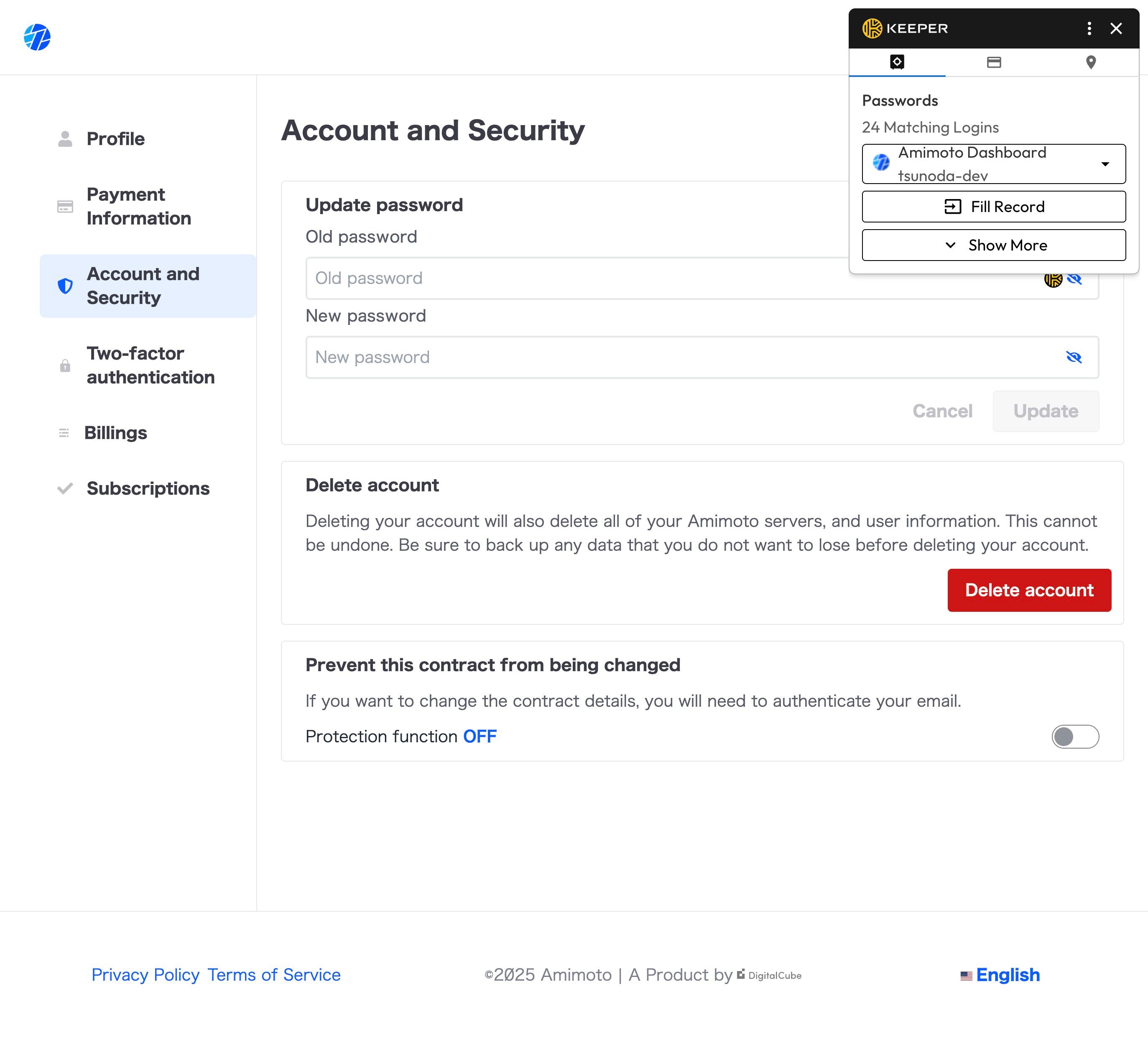Toggle visibility of New password
Viewport: 1148px width, 1038px height.
[1074, 357]
